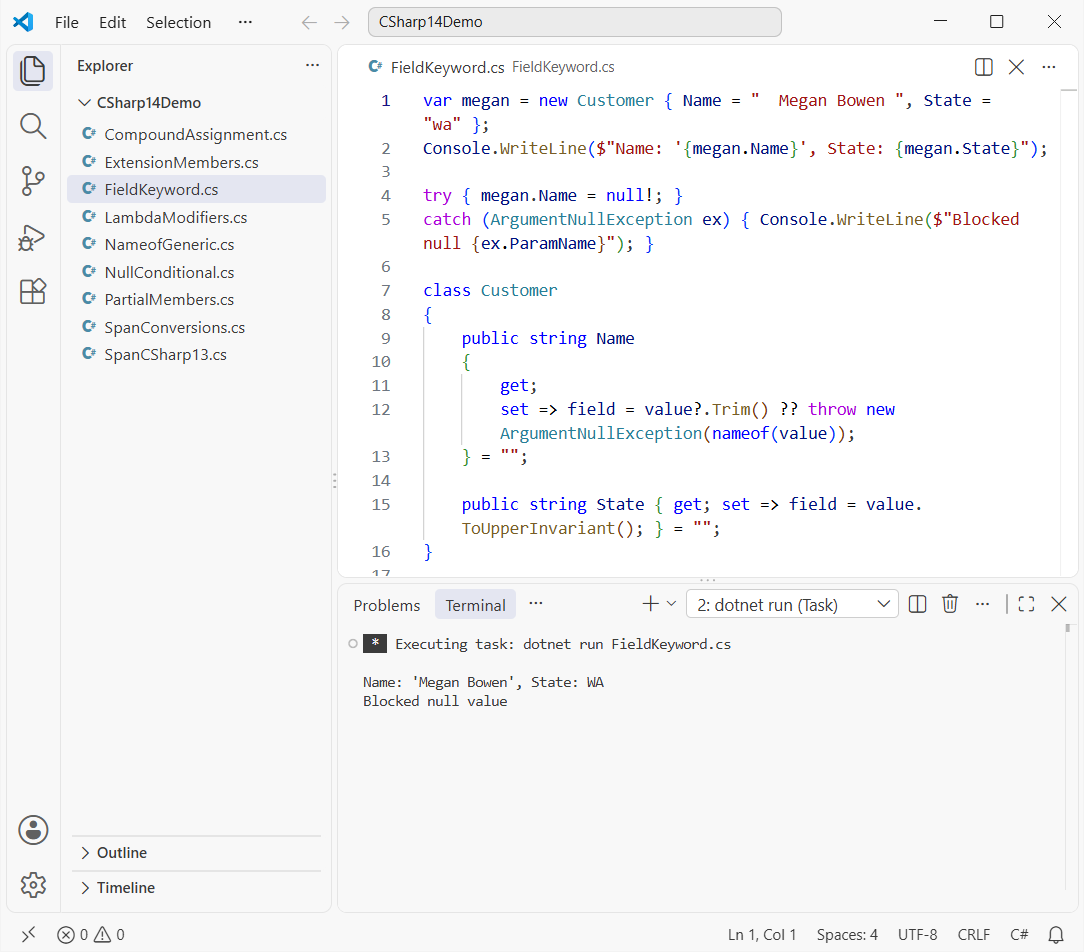This screenshot has width=1084, height=952.
Task: Open additional menu bar items ellipsis
Action: pyautogui.click(x=245, y=22)
